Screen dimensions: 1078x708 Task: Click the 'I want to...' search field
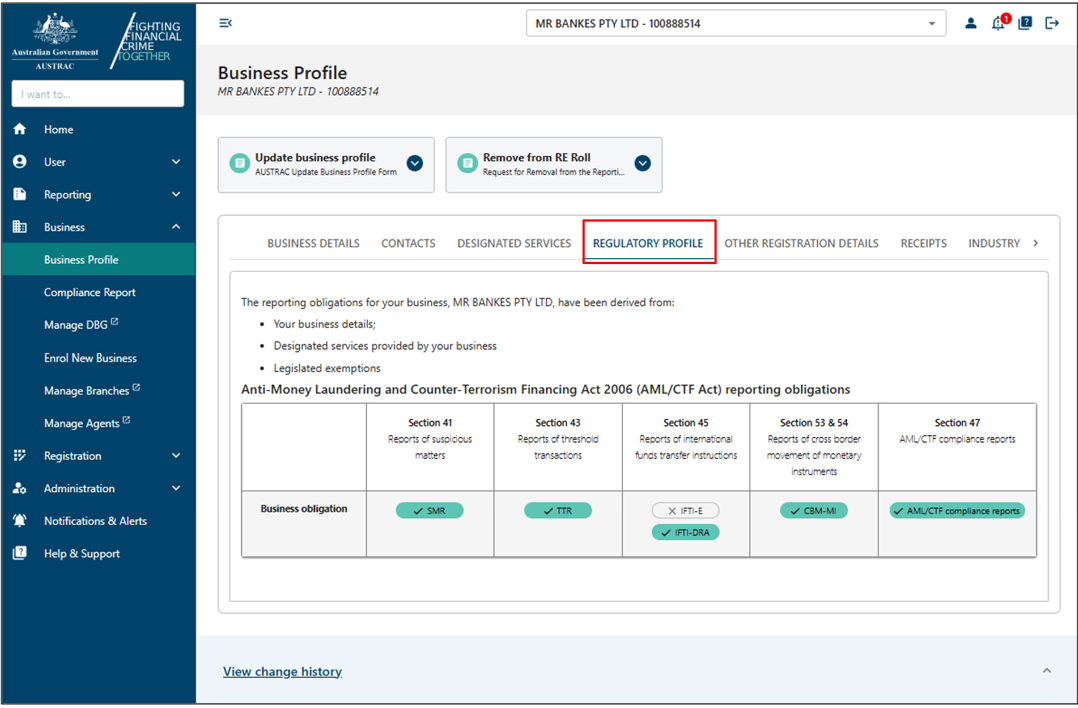click(x=97, y=93)
